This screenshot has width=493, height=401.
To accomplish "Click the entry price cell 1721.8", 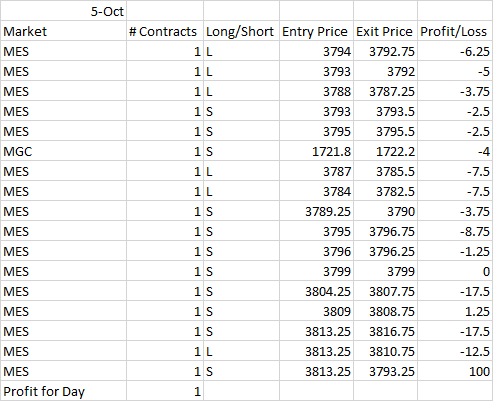I will tap(316, 151).
